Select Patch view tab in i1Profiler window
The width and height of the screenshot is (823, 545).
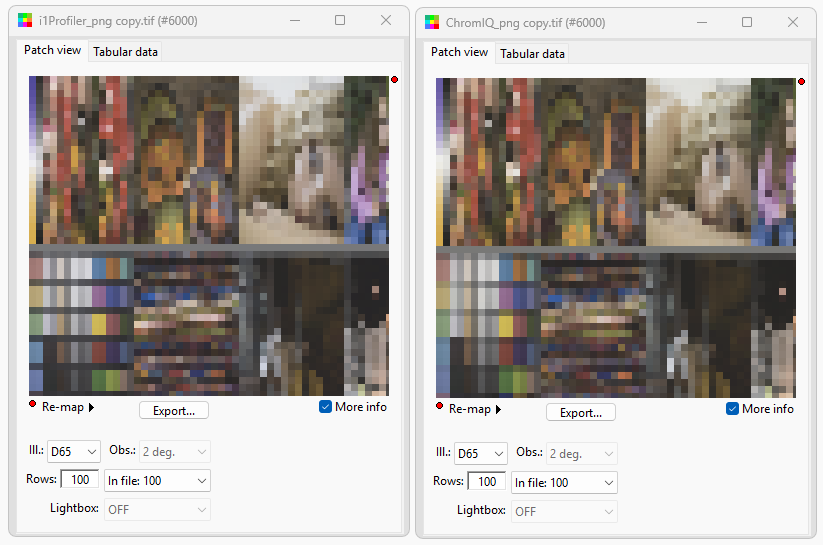[52, 50]
